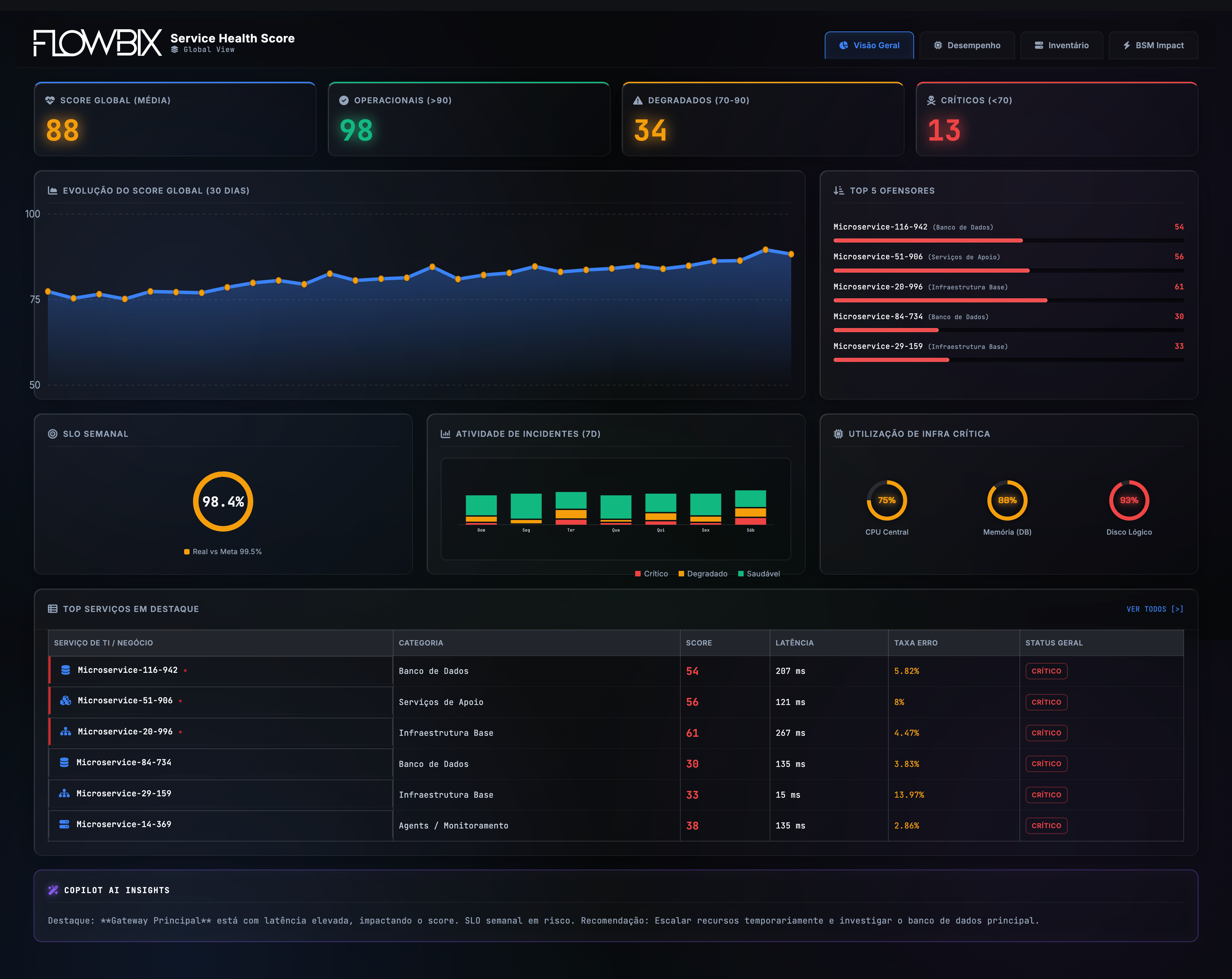Image resolution: width=1232 pixels, height=979 pixels.
Task: Click the Sáb incident bar
Action: 750,507
